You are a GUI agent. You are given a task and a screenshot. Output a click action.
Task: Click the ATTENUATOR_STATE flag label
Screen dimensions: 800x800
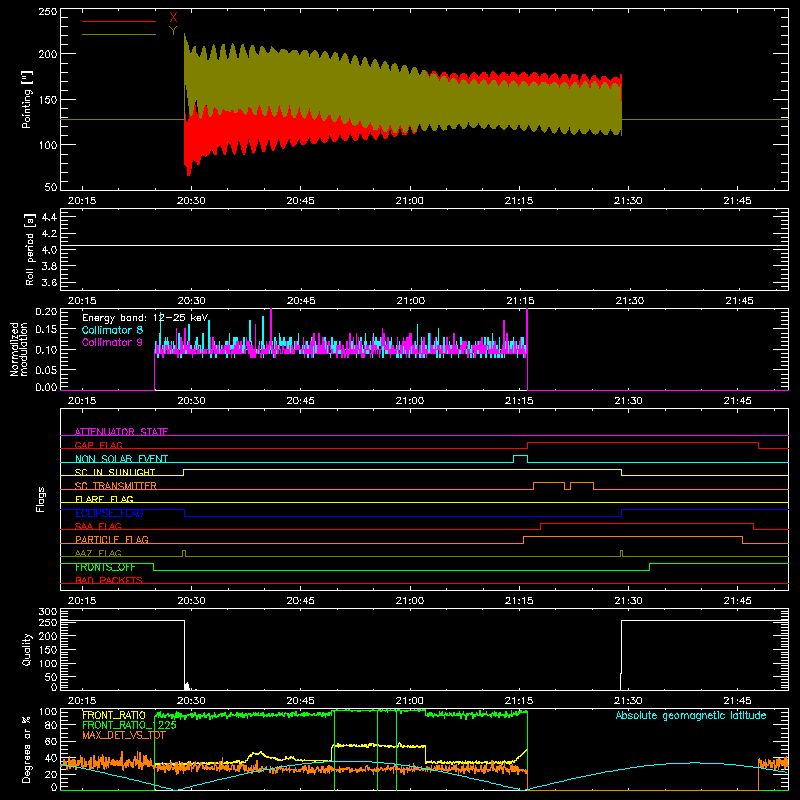coord(121,432)
